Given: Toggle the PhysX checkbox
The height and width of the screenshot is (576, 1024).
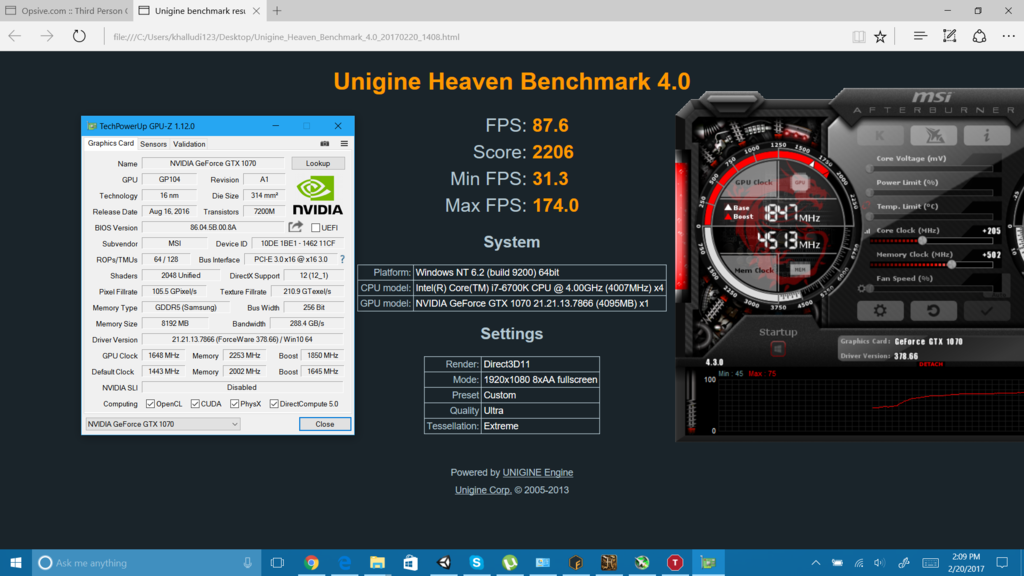Looking at the screenshot, I should click(x=234, y=404).
